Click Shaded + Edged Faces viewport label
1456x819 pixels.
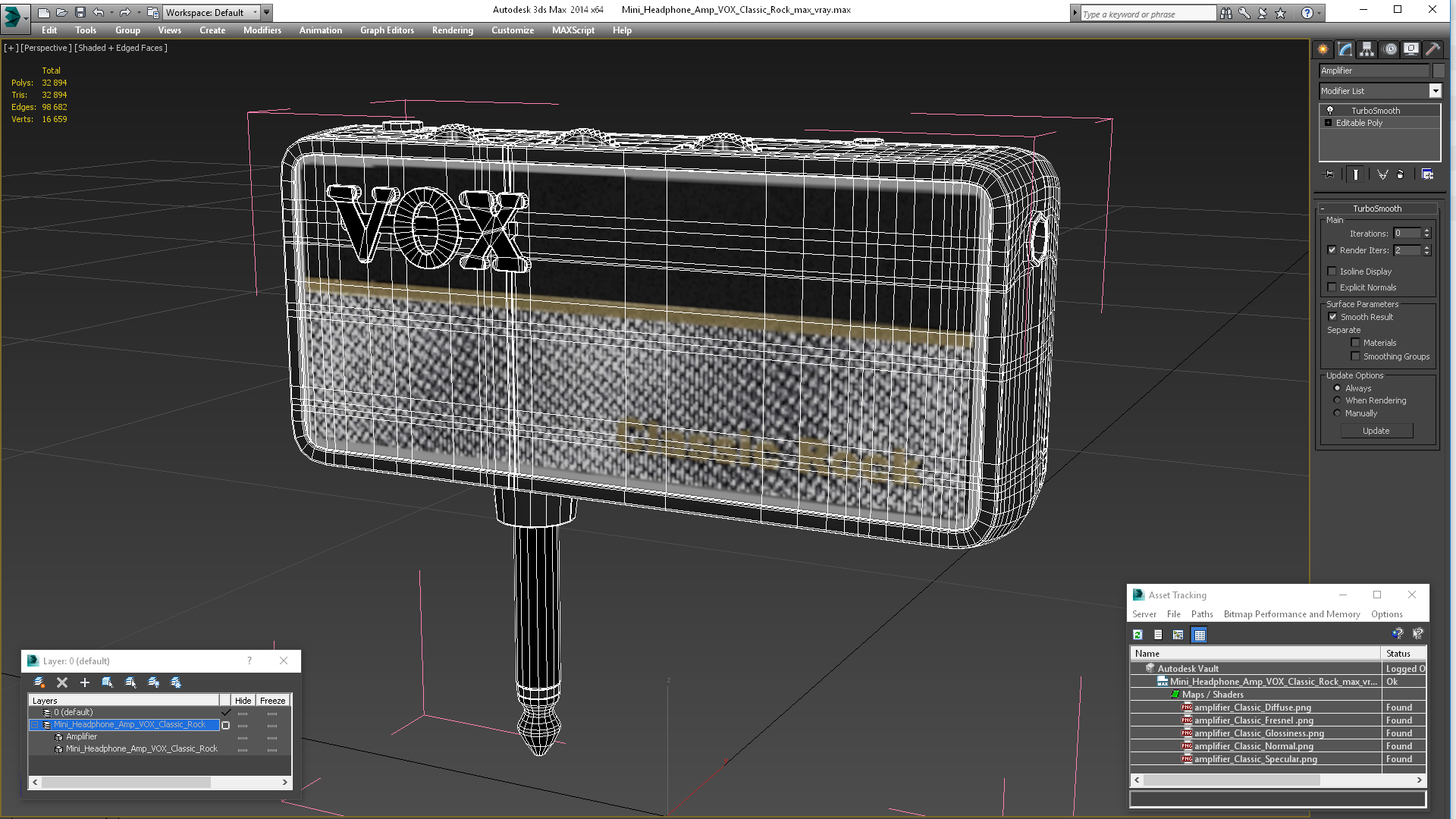point(121,48)
